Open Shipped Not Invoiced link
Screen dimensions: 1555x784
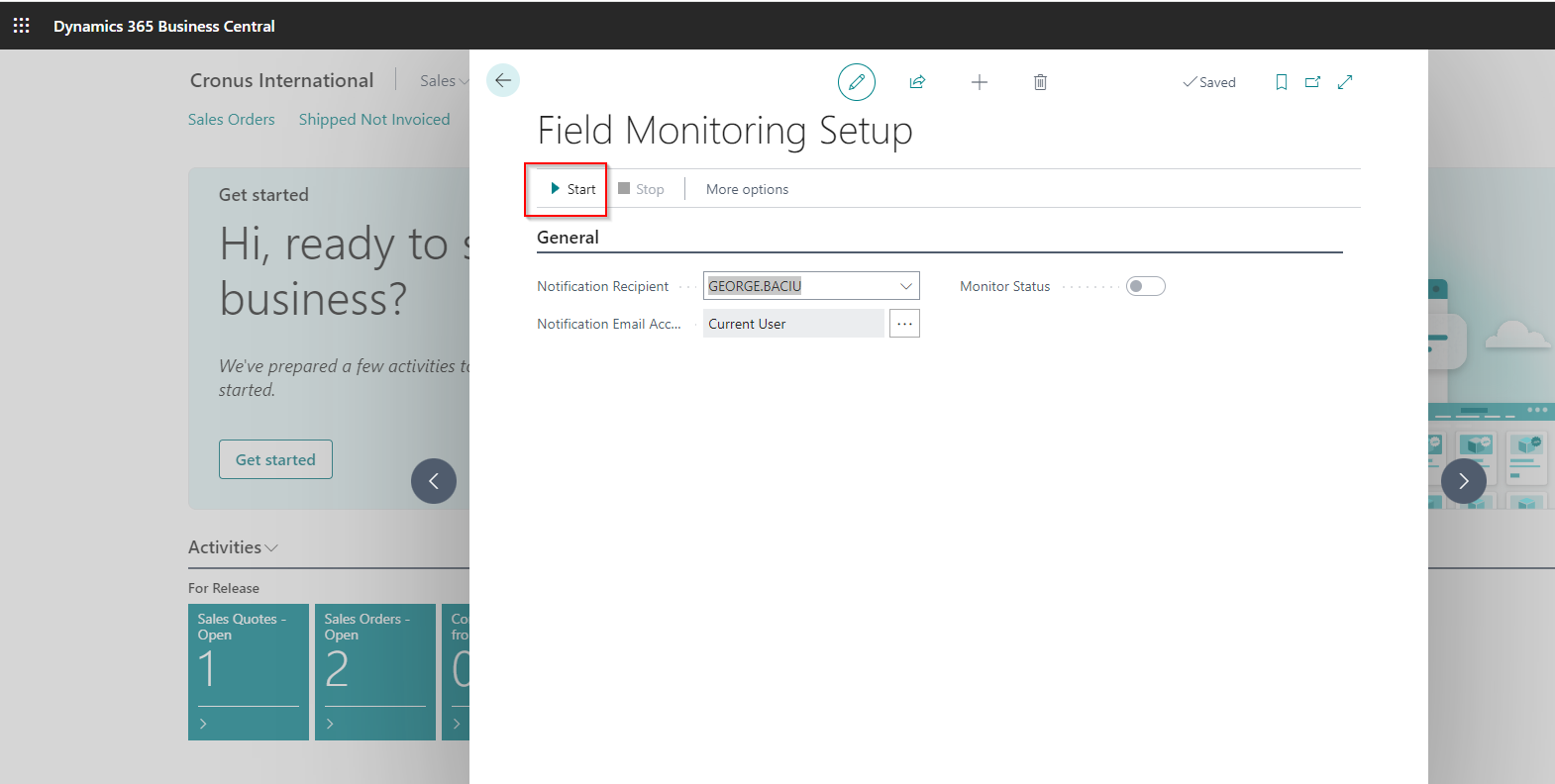(x=374, y=119)
